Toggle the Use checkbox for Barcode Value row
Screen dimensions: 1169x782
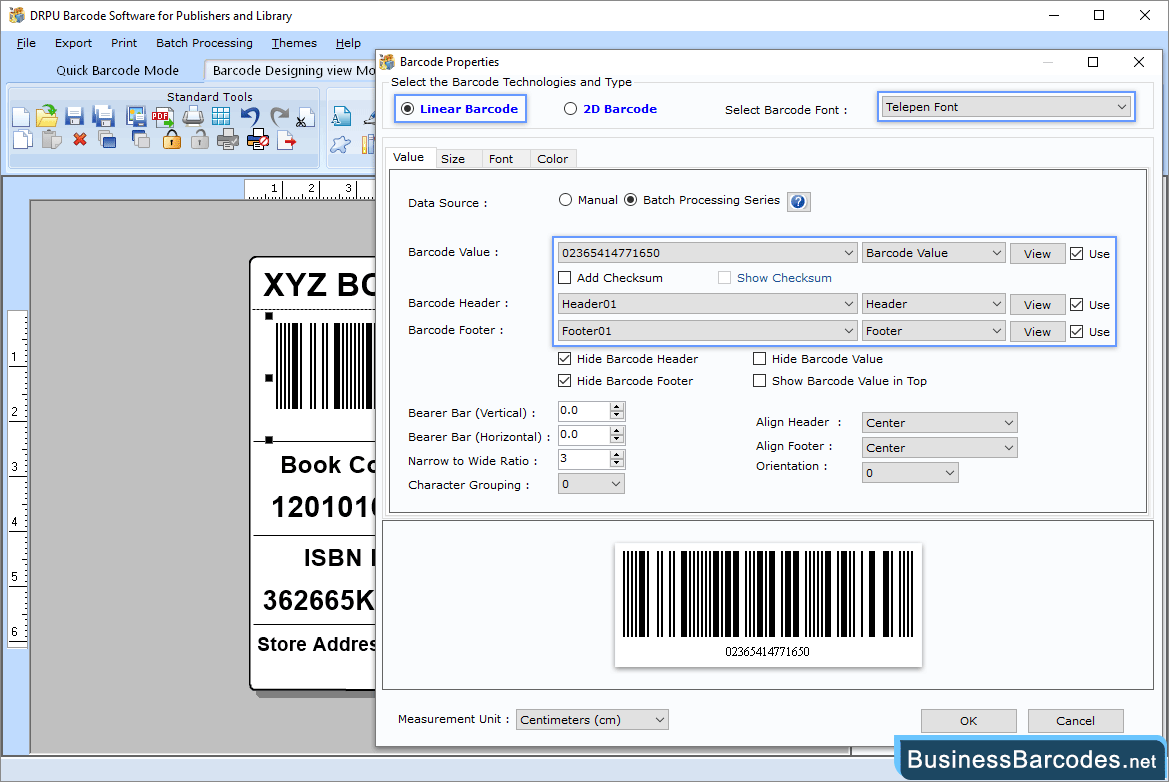point(1077,253)
